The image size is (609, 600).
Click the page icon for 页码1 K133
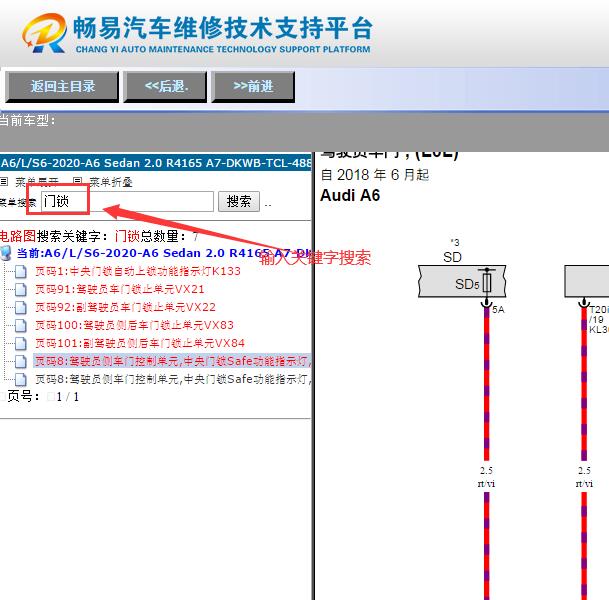pyautogui.click(x=21, y=271)
